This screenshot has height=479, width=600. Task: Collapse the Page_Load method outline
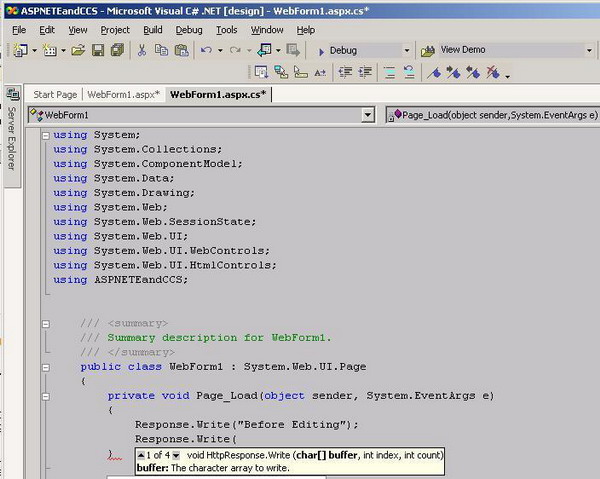(46, 396)
